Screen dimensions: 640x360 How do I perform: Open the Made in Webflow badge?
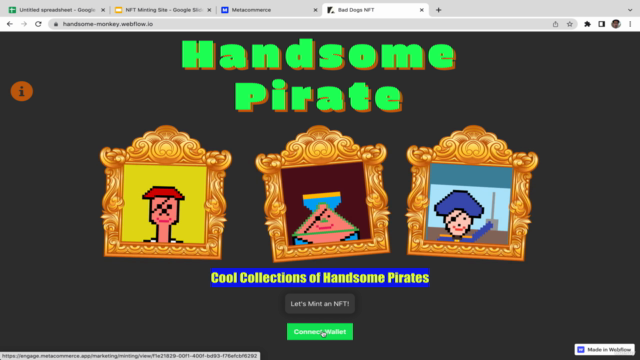pos(604,349)
